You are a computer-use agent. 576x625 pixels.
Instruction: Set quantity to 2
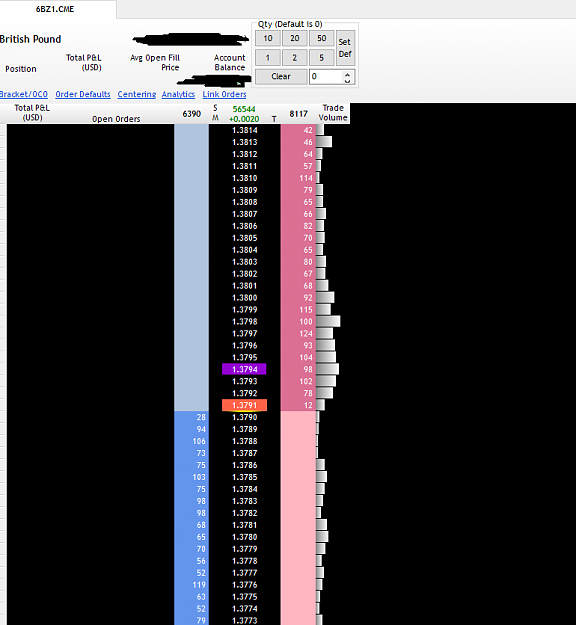coord(295,58)
